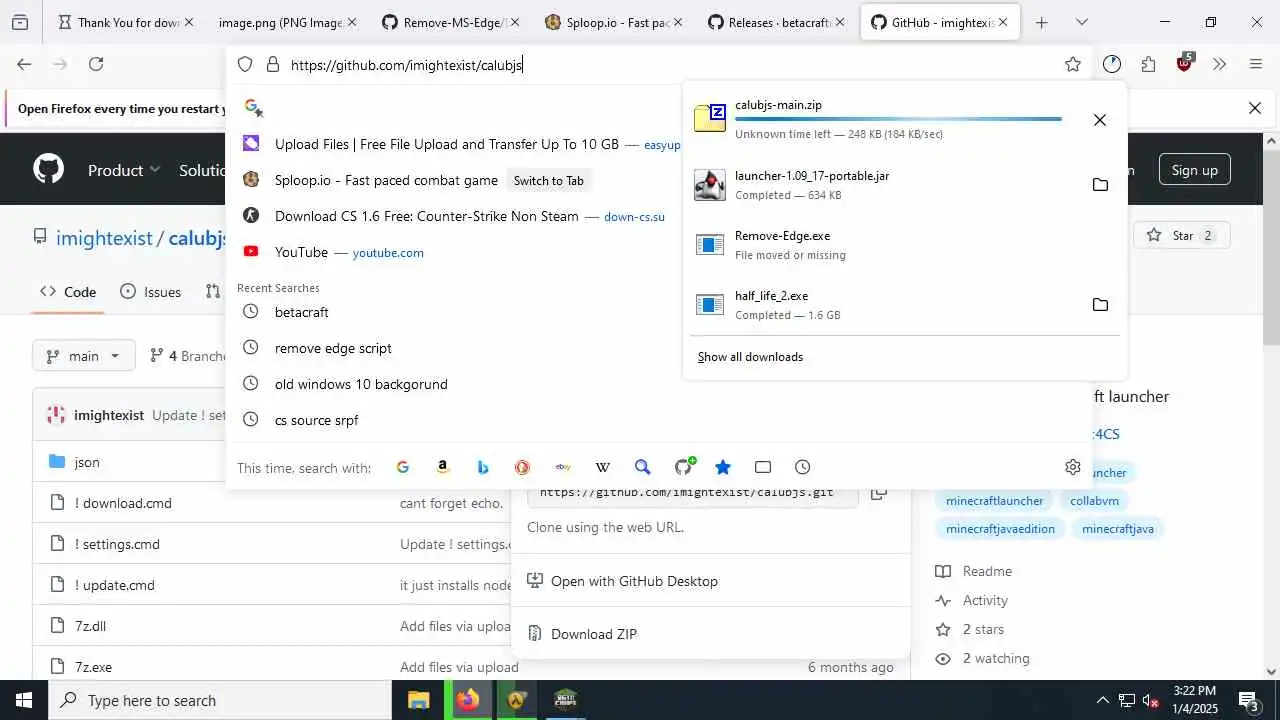
Task: Search bookmarks with the blue star icon
Action: click(723, 467)
